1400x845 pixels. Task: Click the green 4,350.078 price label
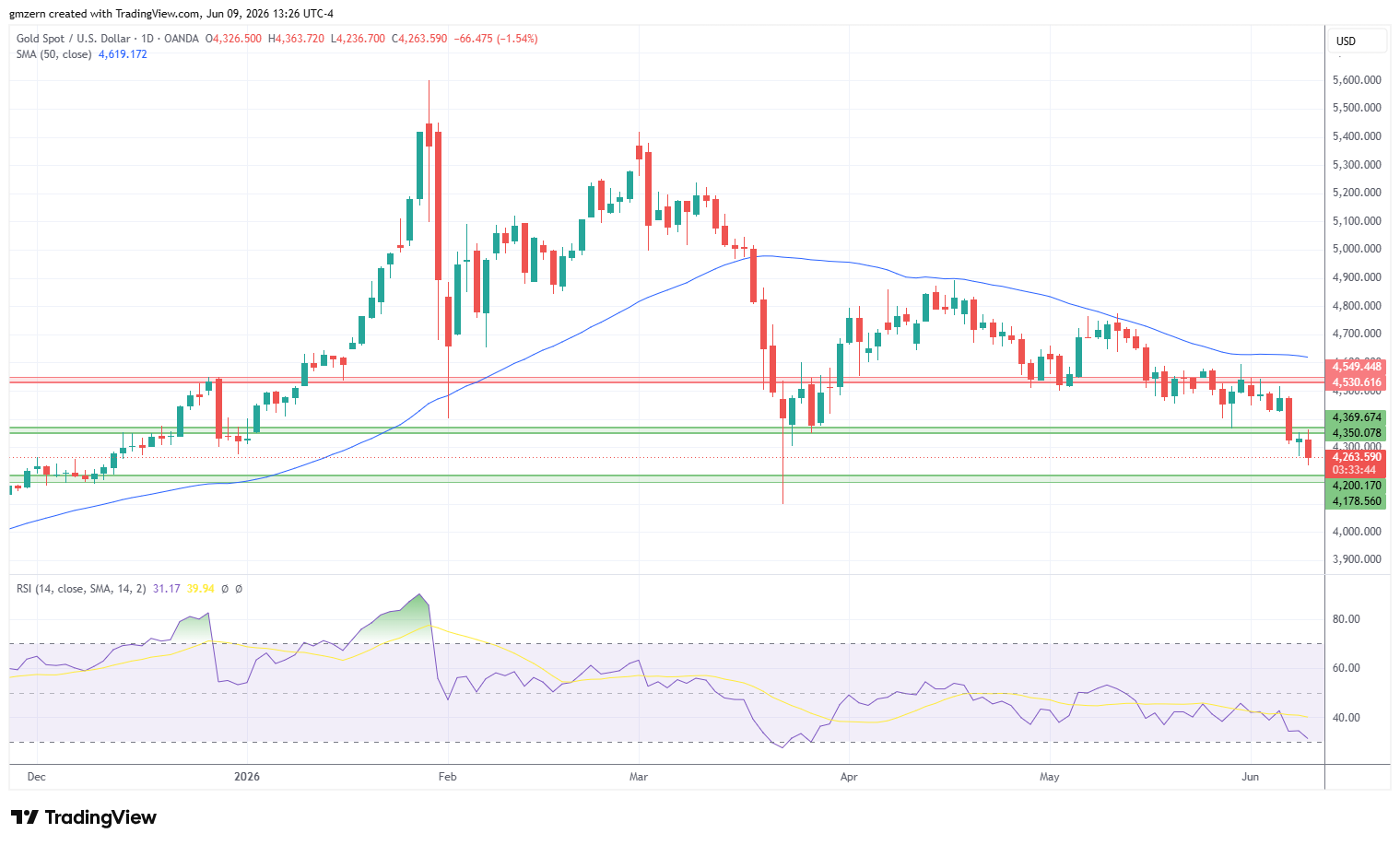(1357, 433)
